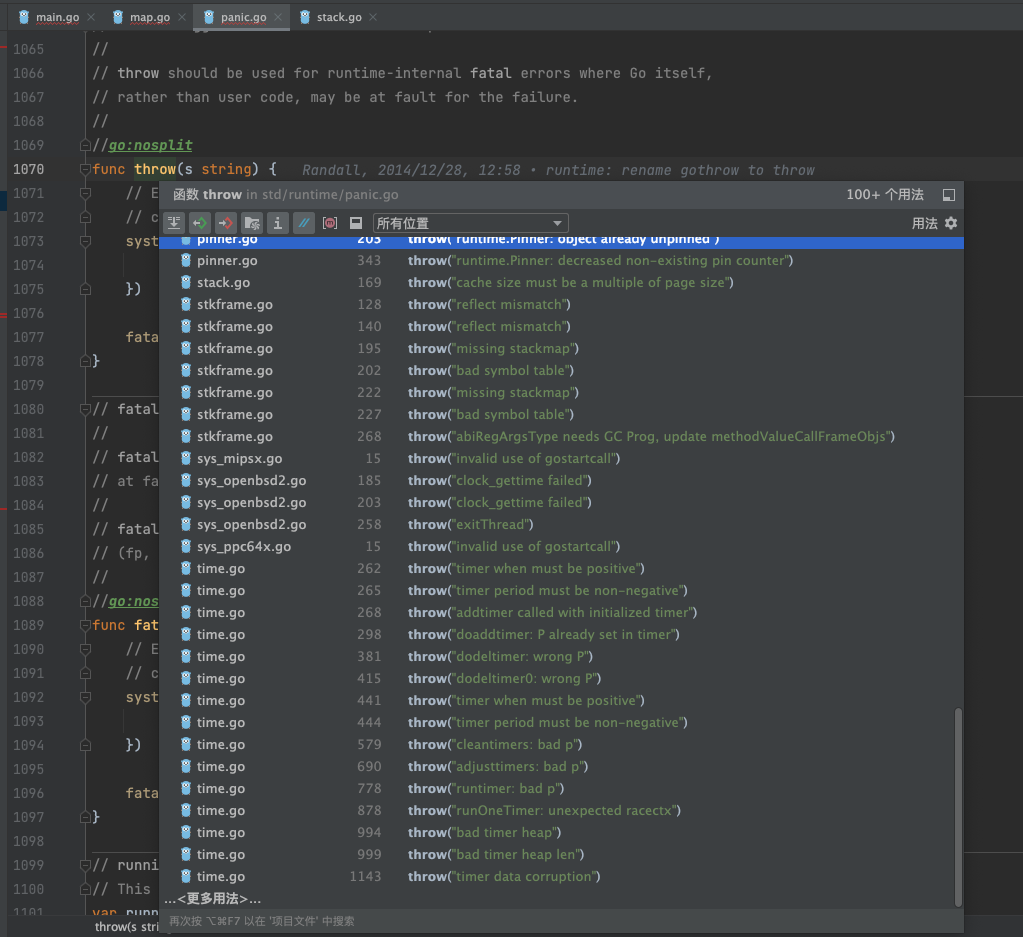
Task: Toggle the blue double-slash comments filter icon
Action: click(303, 223)
